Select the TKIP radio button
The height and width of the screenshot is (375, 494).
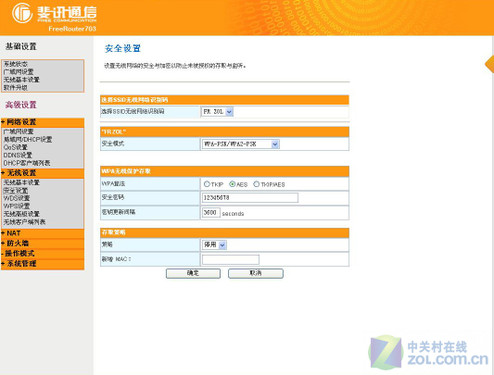207,184
